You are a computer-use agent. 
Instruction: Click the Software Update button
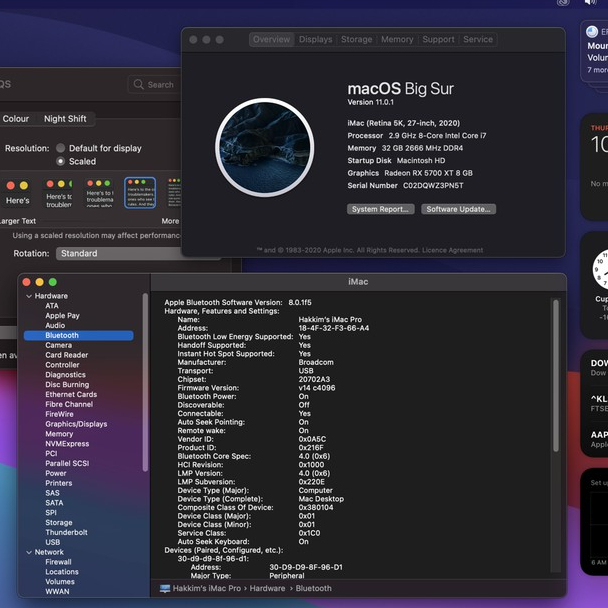point(458,209)
